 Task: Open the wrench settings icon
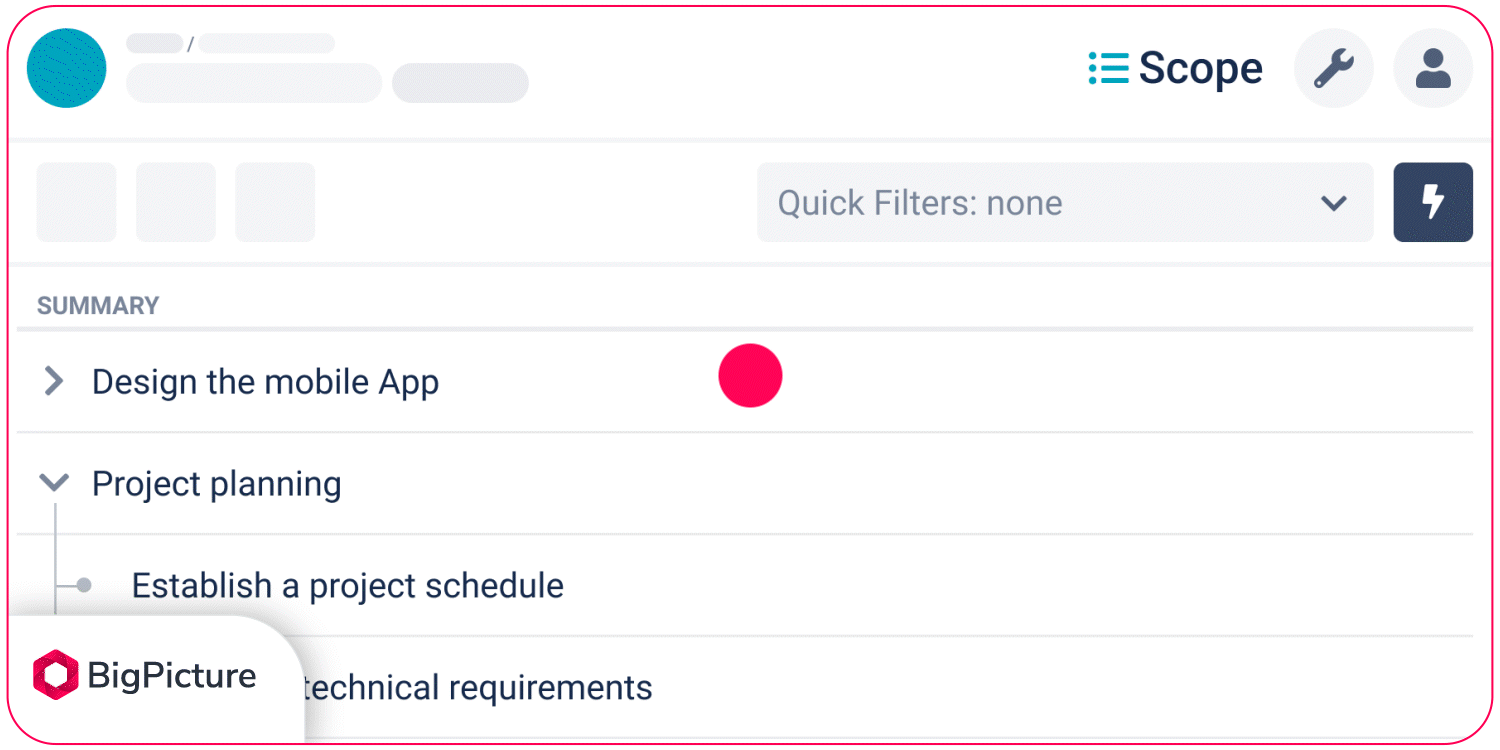(x=1333, y=69)
